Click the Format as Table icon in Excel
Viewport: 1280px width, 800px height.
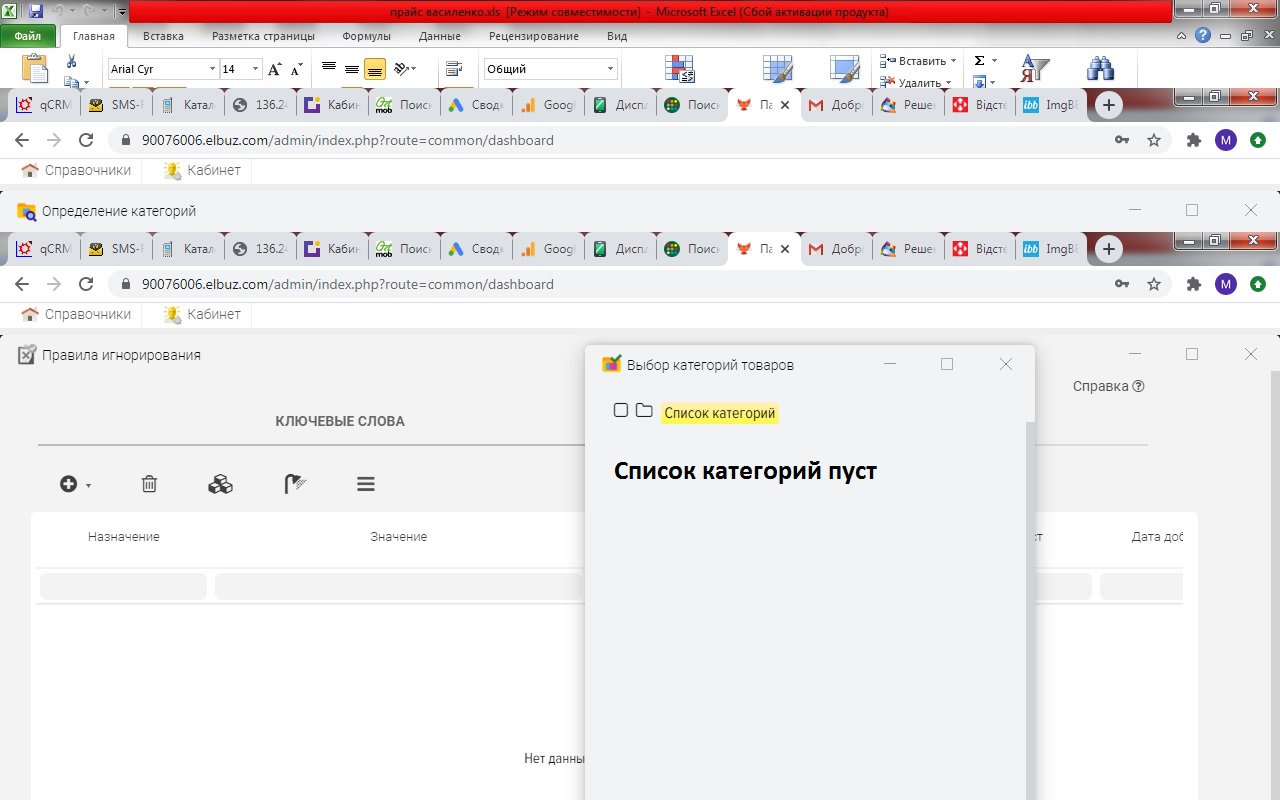[x=777, y=69]
